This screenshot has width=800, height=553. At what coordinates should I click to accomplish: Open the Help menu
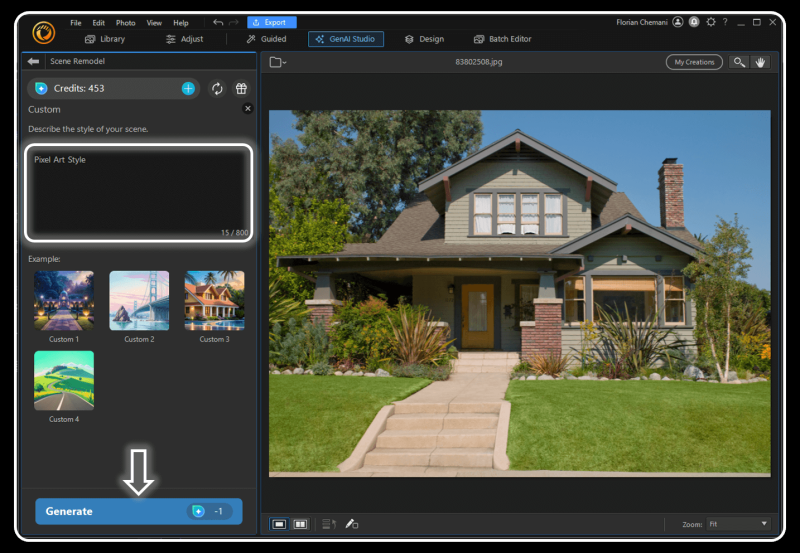(x=181, y=23)
